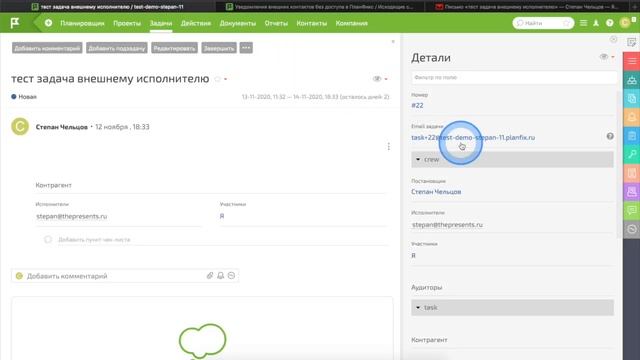The image size is (640, 360).
Task: Click the attachment paperclip in comment box
Action: (x=210, y=276)
